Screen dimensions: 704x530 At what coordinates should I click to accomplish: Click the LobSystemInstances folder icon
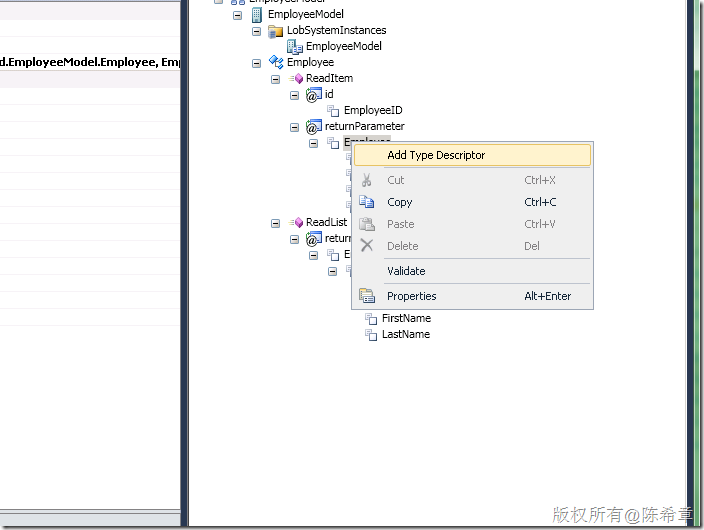coord(275,31)
